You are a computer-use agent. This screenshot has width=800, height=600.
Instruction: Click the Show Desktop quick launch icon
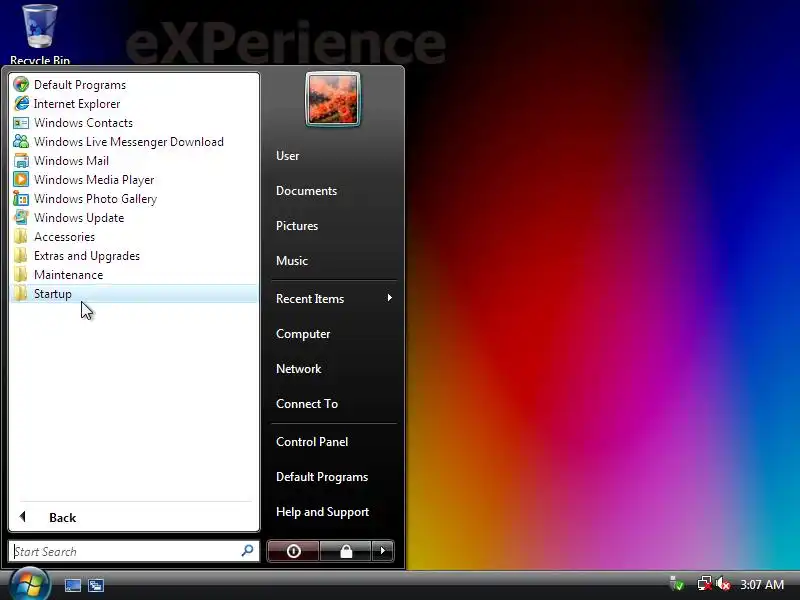point(72,585)
